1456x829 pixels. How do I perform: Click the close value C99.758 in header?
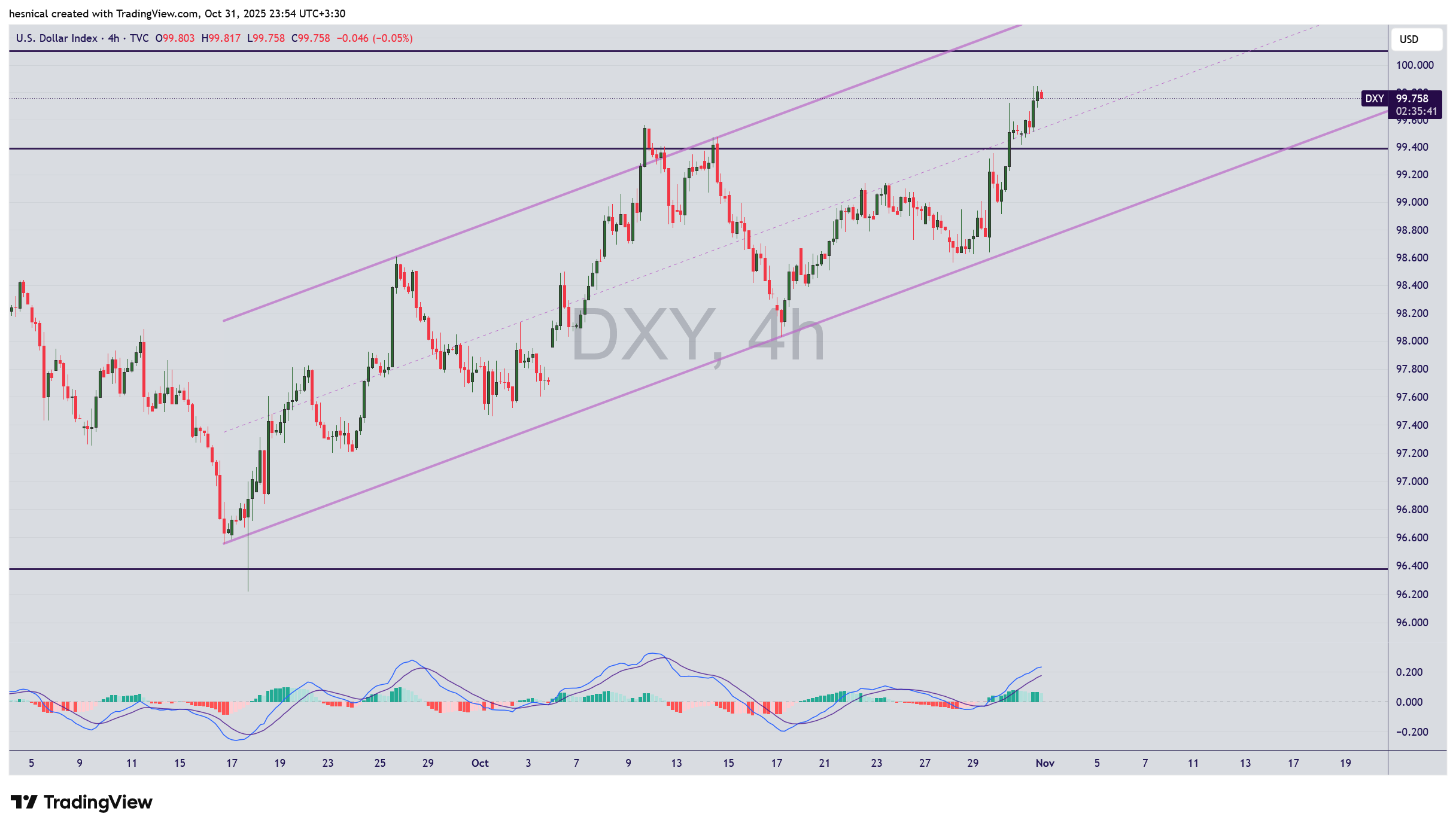point(311,38)
